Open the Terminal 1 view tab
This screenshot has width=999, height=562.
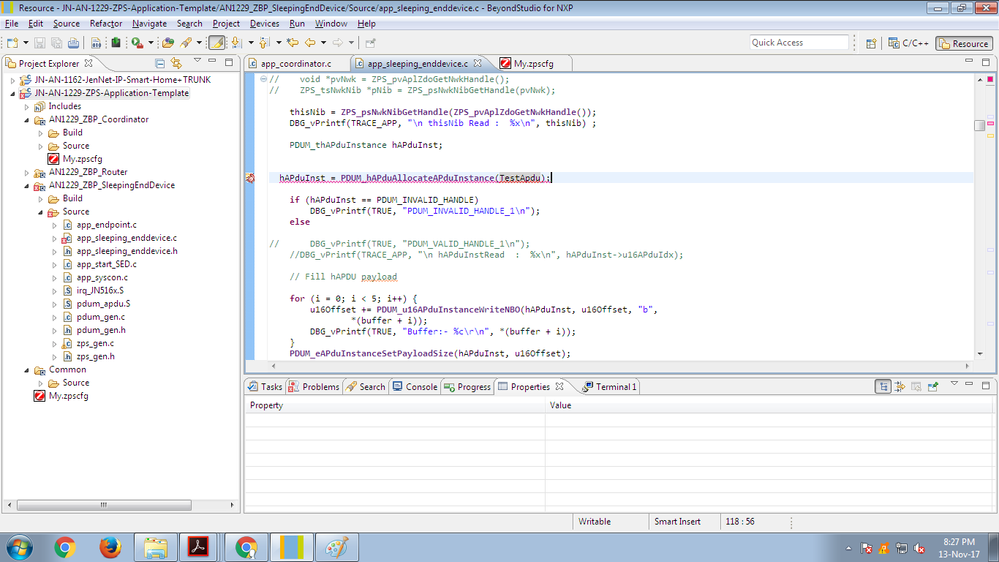tap(610, 387)
